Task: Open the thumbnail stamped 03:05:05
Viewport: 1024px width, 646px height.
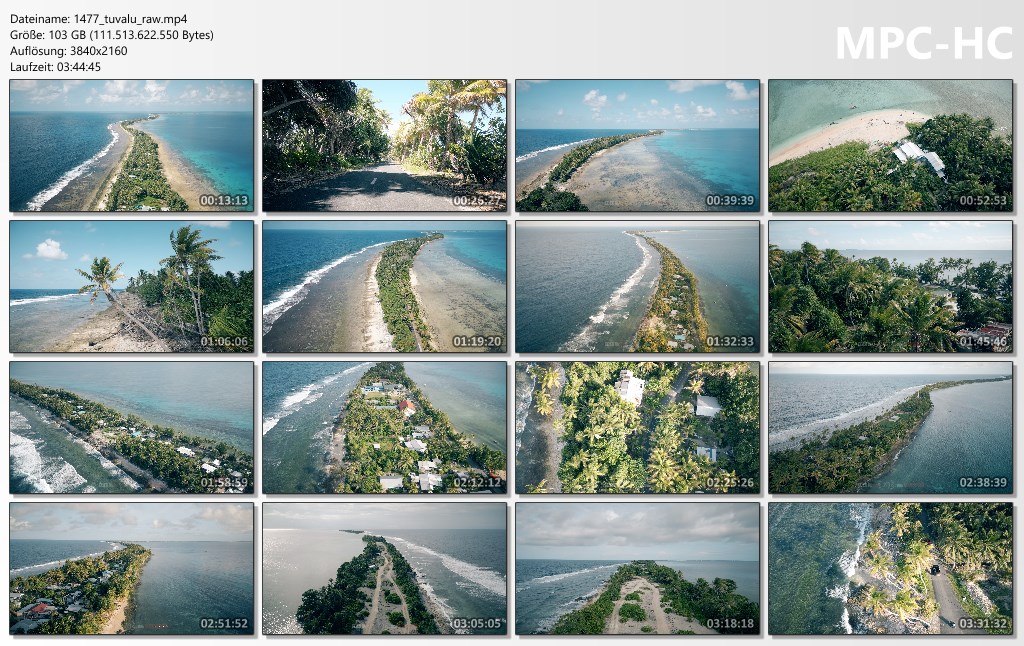Action: pos(385,569)
